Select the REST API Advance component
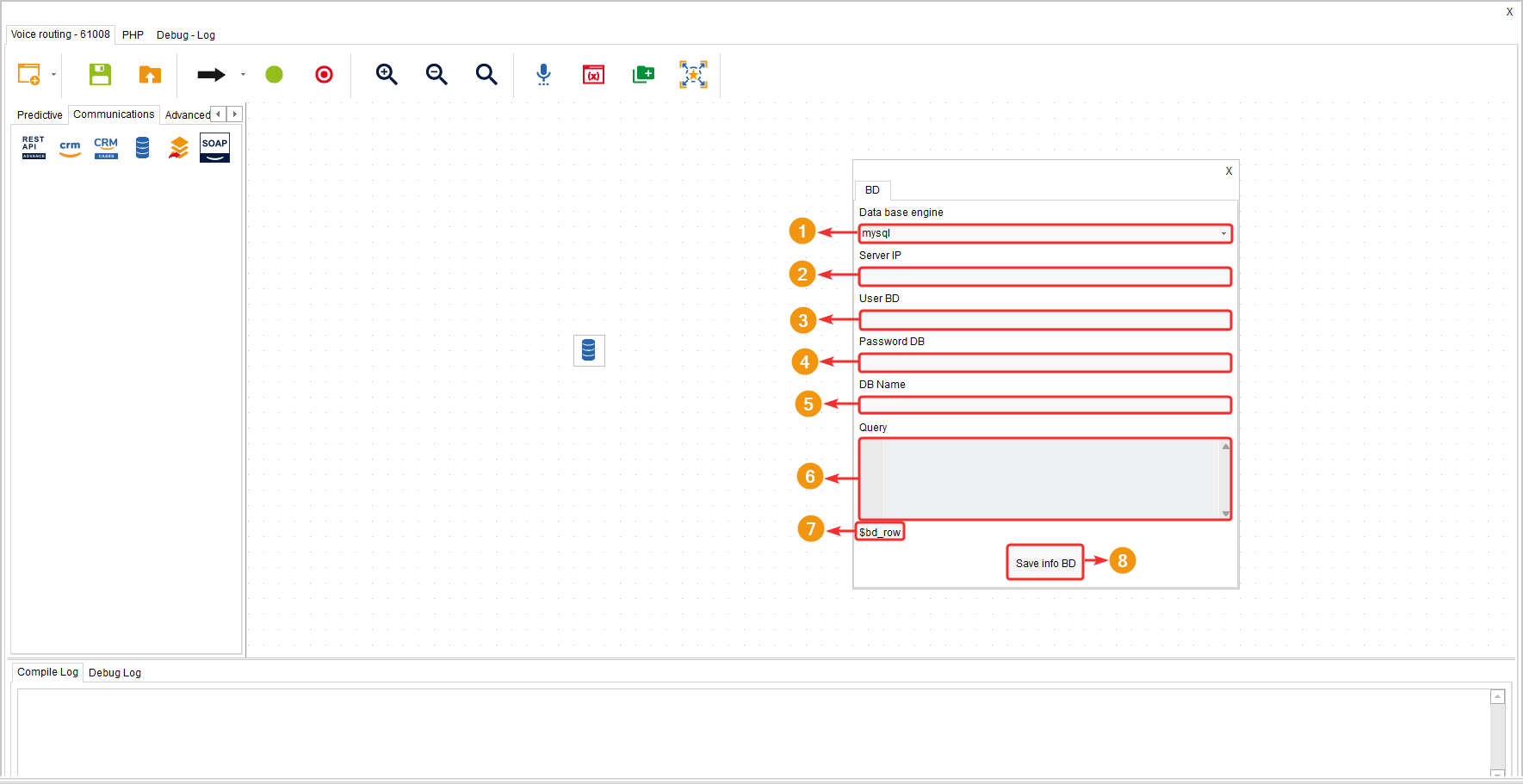Viewport: 1523px width, 784px height. coord(34,147)
